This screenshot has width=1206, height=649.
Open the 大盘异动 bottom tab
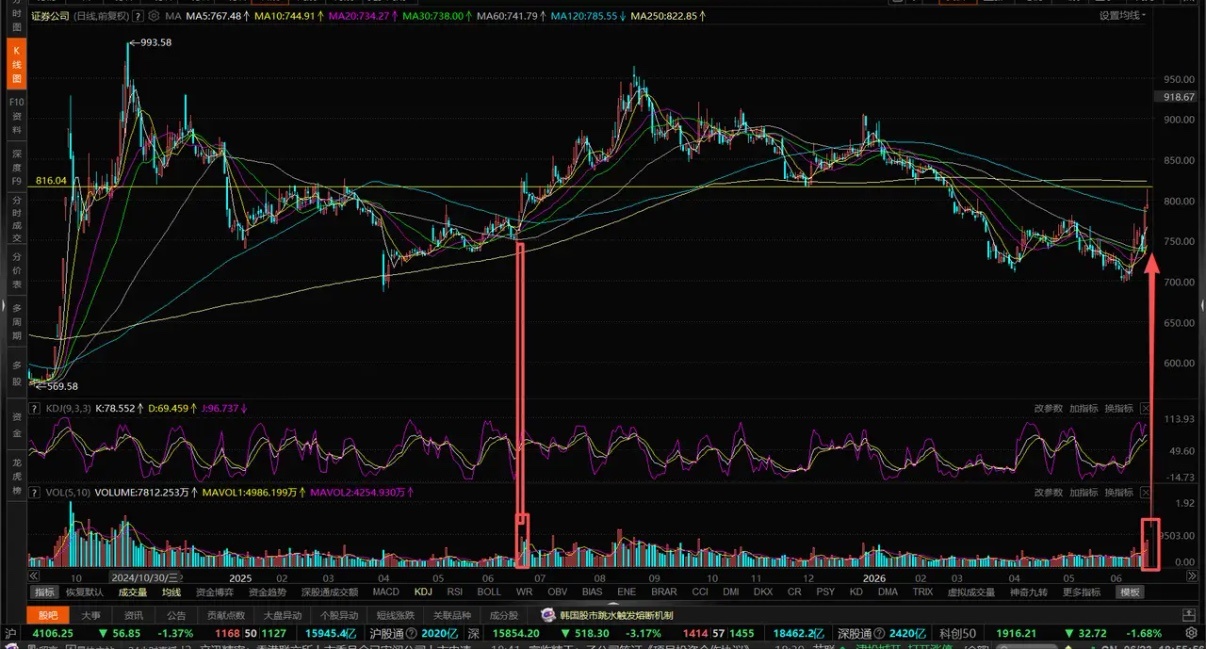[283, 615]
